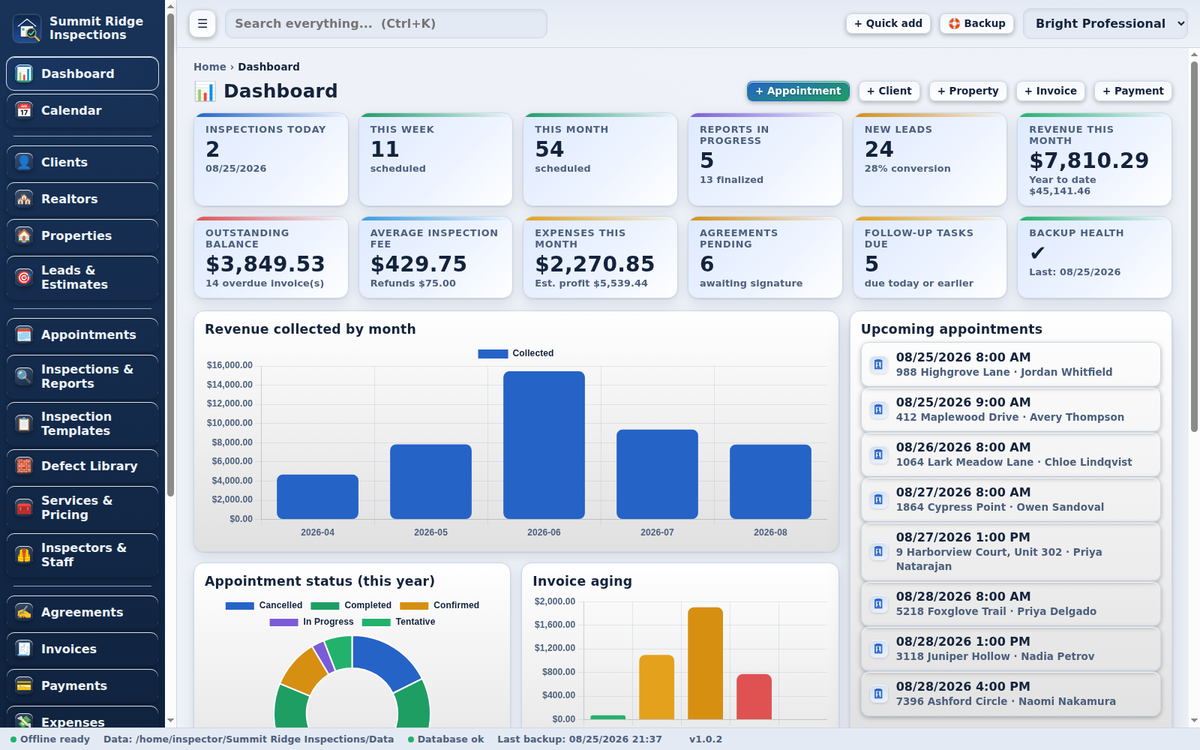Viewport: 1200px width, 750px height.
Task: Click the icon of 5218 Foxglove Trail appointment
Action: pos(878,604)
